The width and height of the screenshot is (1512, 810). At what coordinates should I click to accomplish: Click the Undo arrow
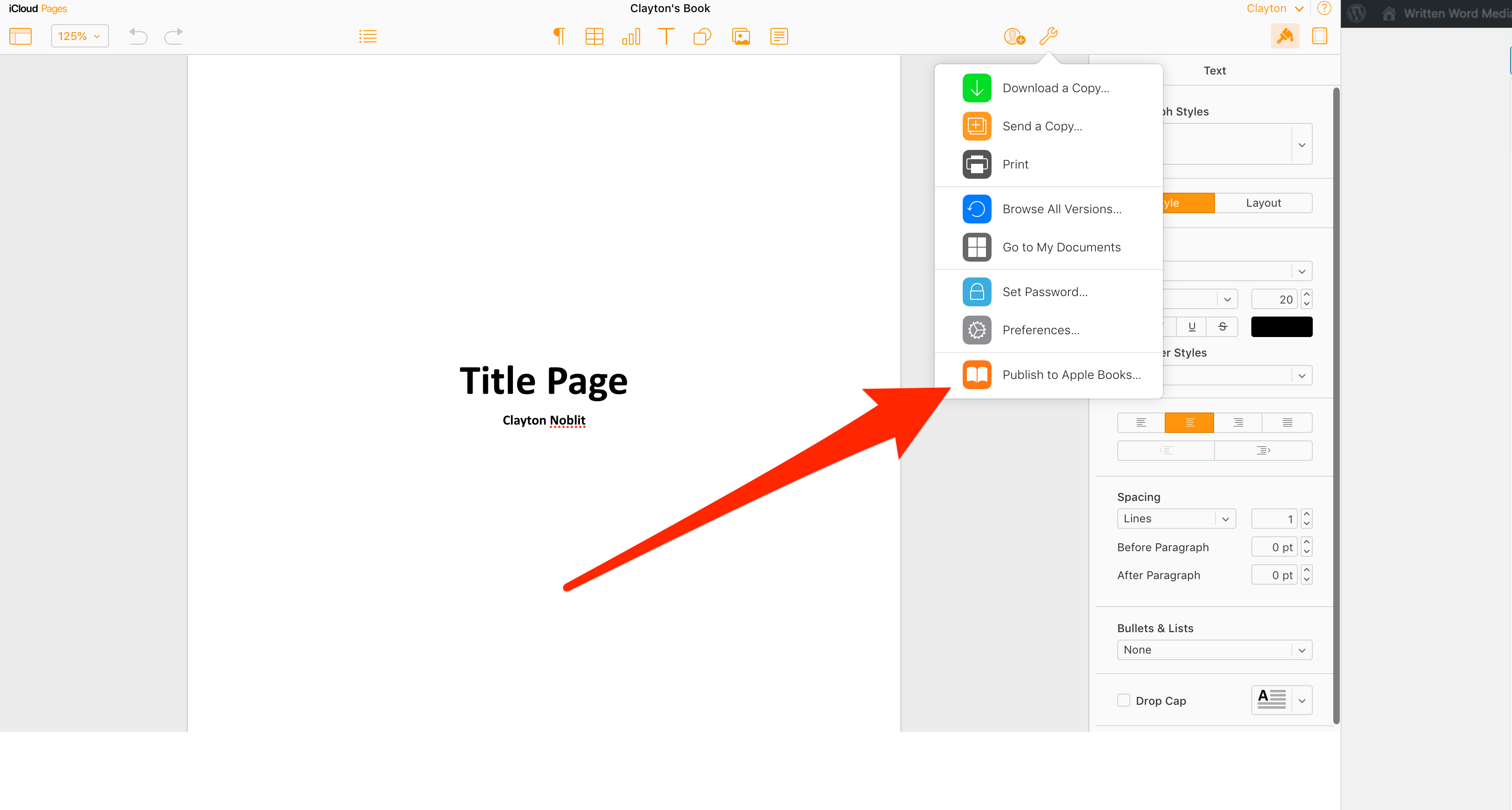[138, 36]
